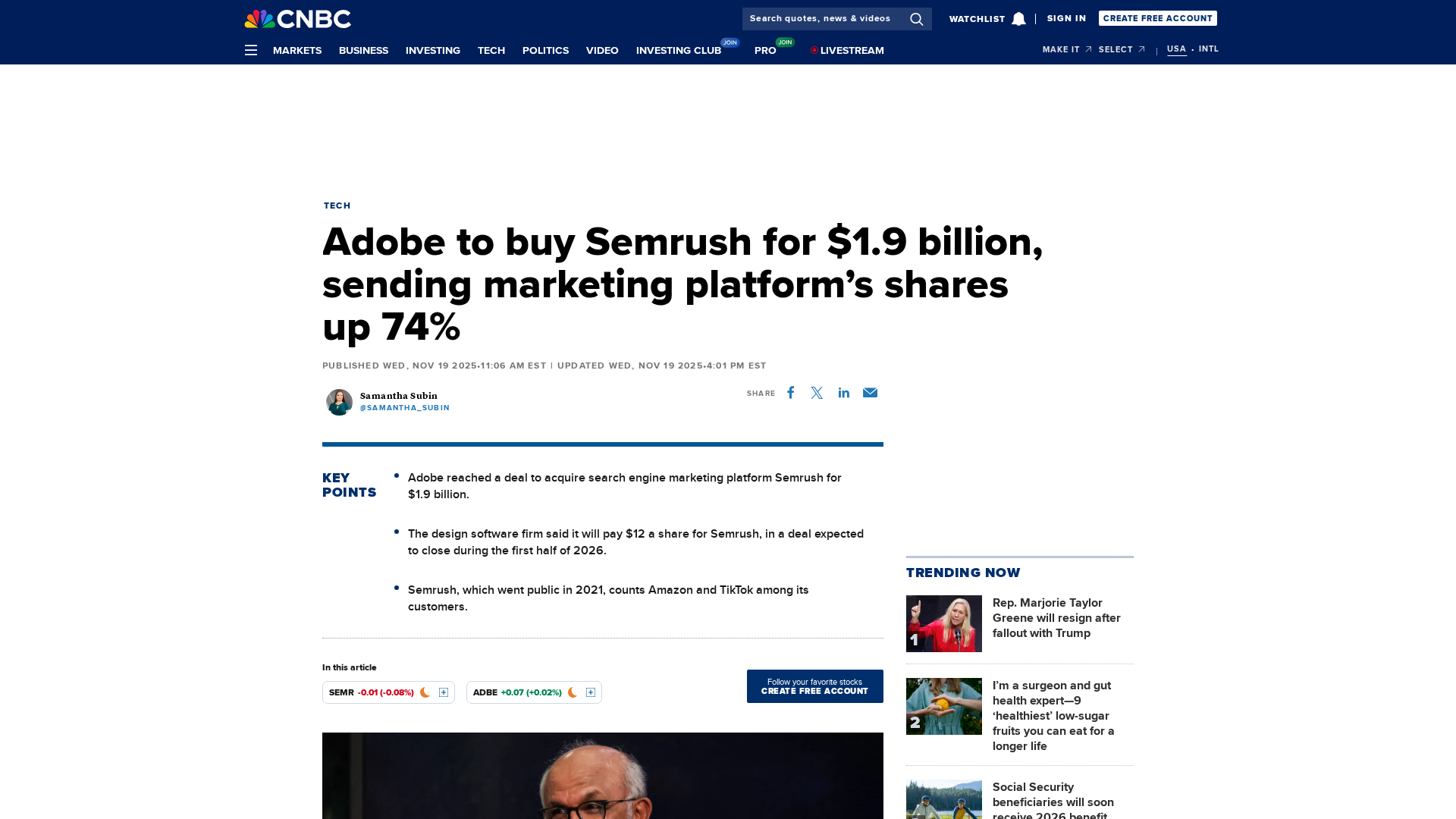This screenshot has height=819, width=1456.
Task: Open the Politics section
Action: coord(545,51)
